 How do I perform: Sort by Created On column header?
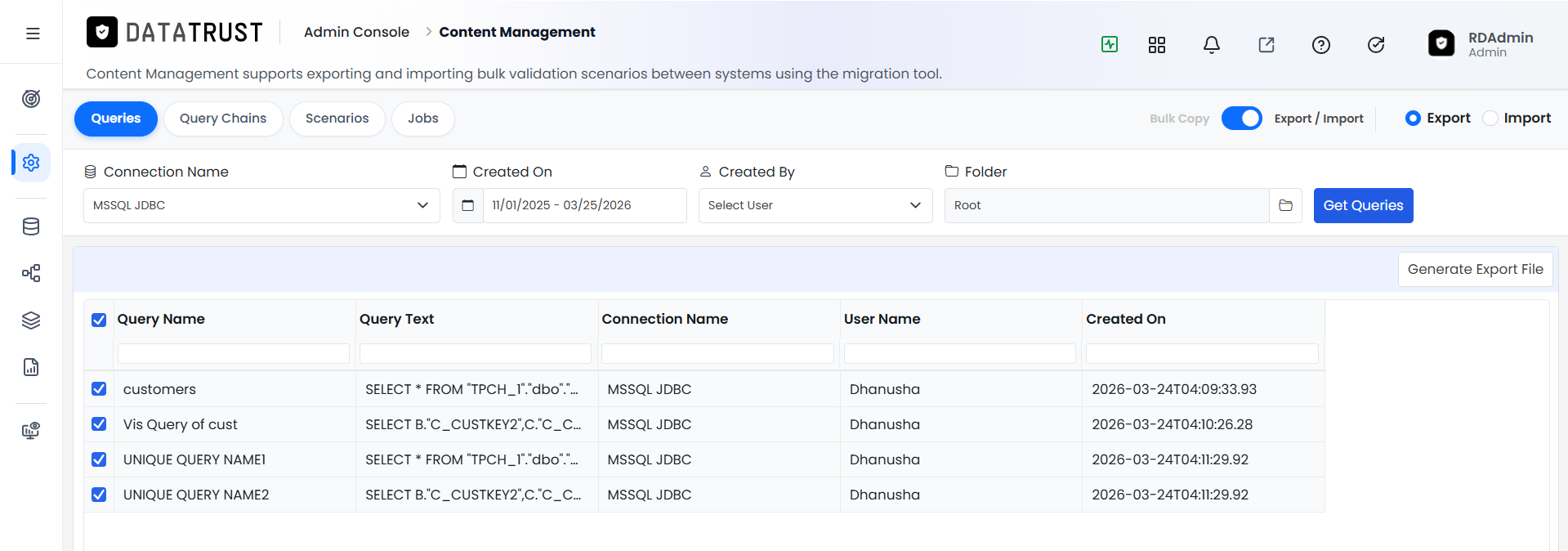click(1125, 319)
